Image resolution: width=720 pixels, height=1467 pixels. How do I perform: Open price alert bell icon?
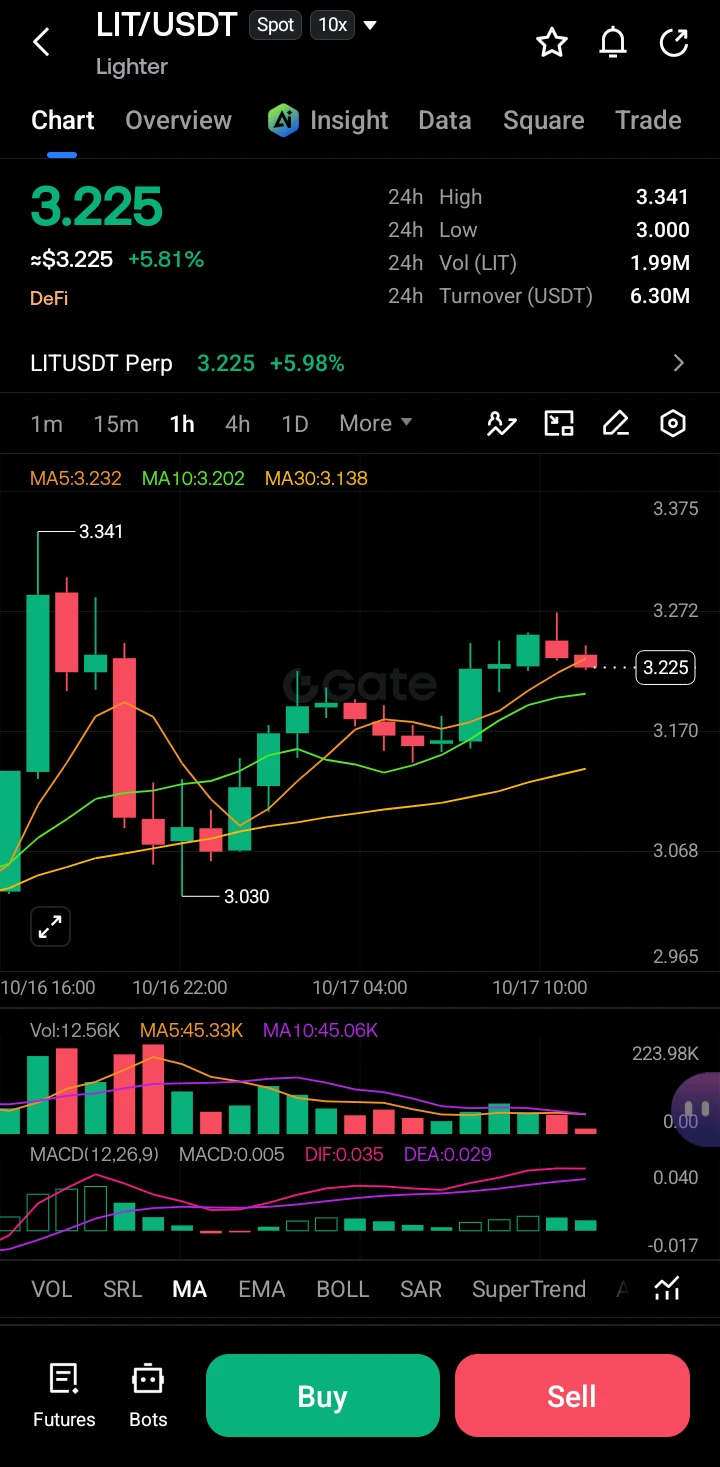613,42
